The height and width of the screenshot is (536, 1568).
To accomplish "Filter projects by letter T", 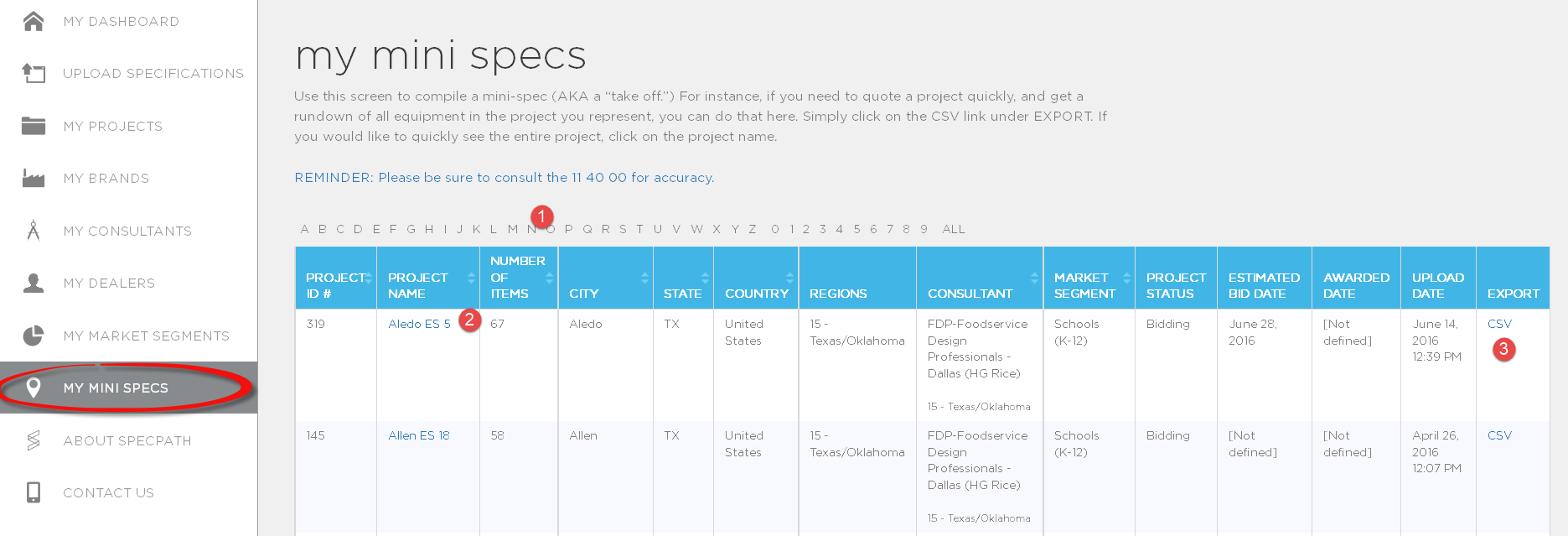I will pyautogui.click(x=639, y=229).
